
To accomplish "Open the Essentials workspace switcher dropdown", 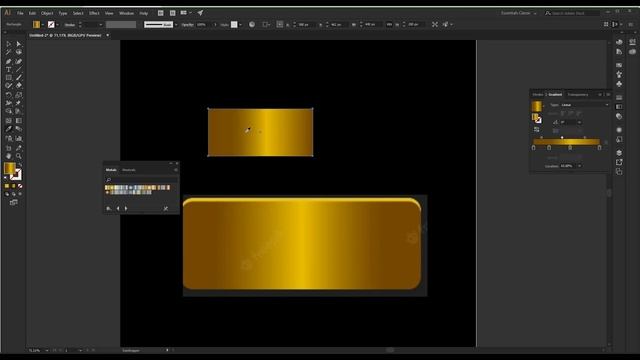I will (519, 13).
